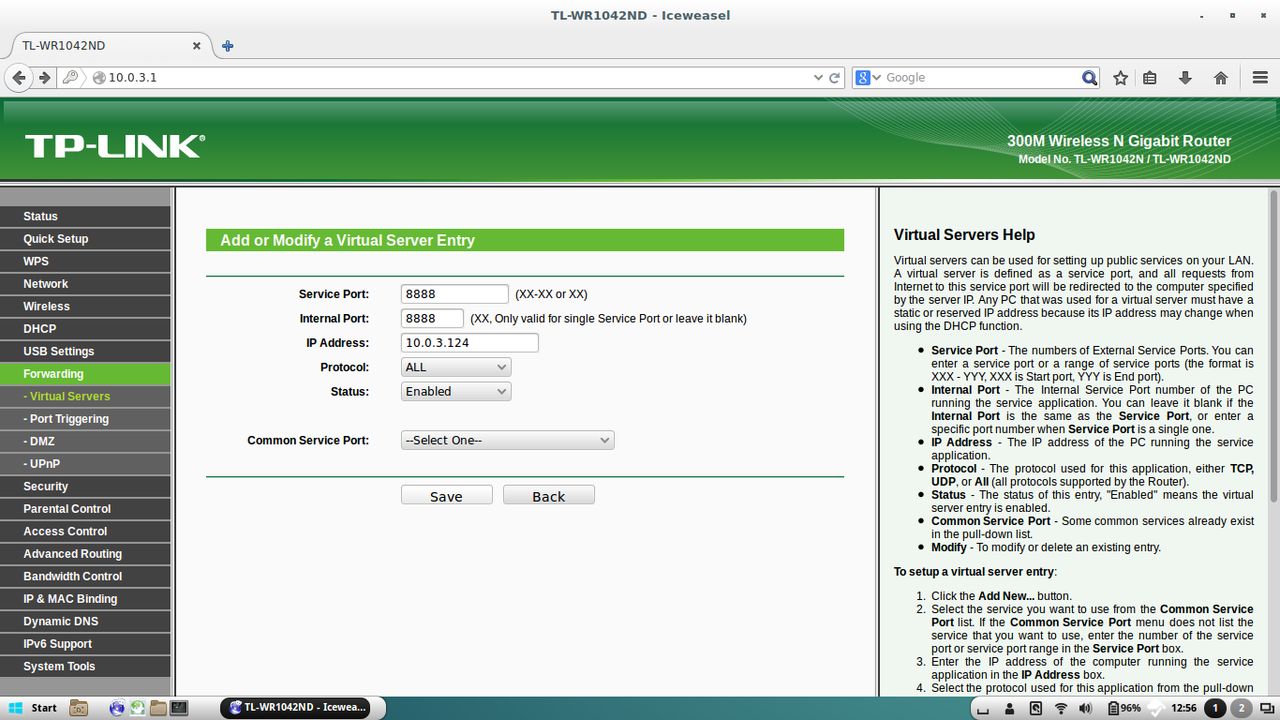Click the Service Port input field

click(455, 294)
